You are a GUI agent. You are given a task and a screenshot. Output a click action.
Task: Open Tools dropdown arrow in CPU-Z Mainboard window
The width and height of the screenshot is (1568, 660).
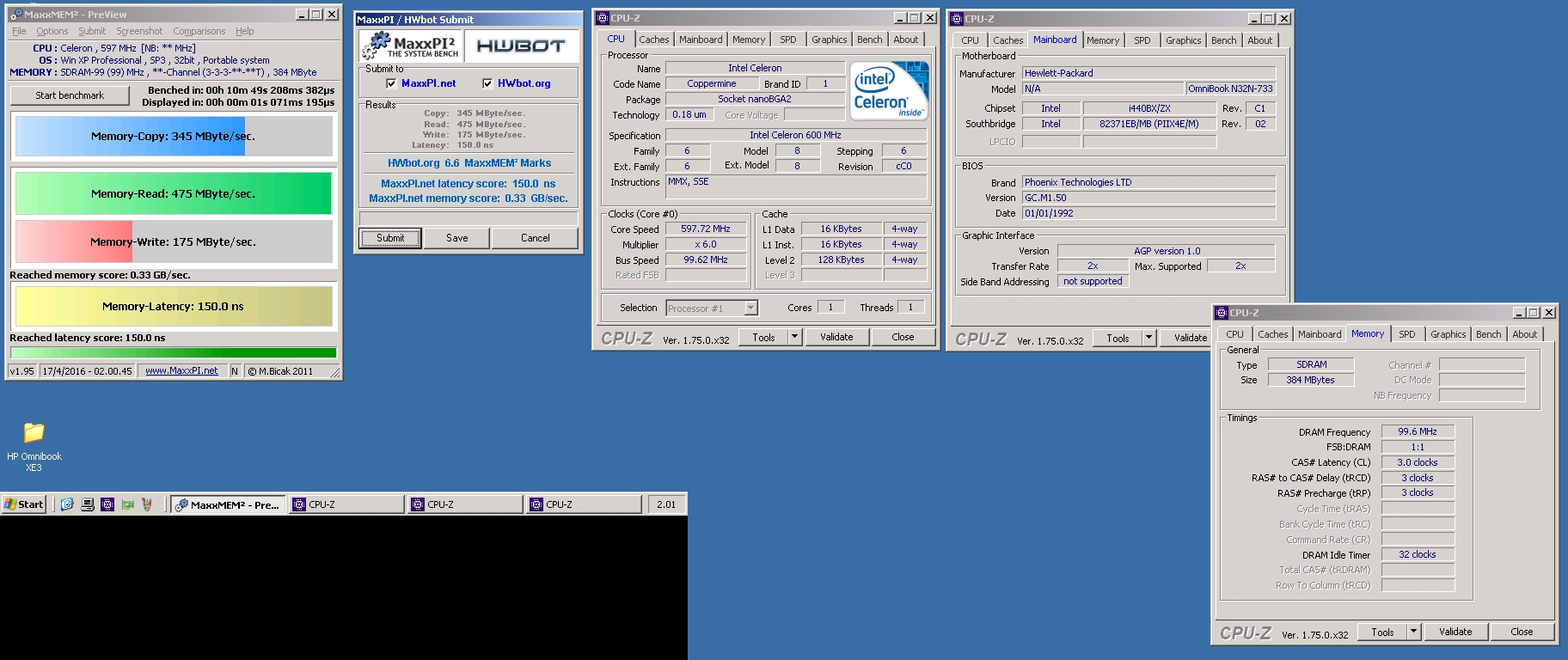click(x=1148, y=339)
